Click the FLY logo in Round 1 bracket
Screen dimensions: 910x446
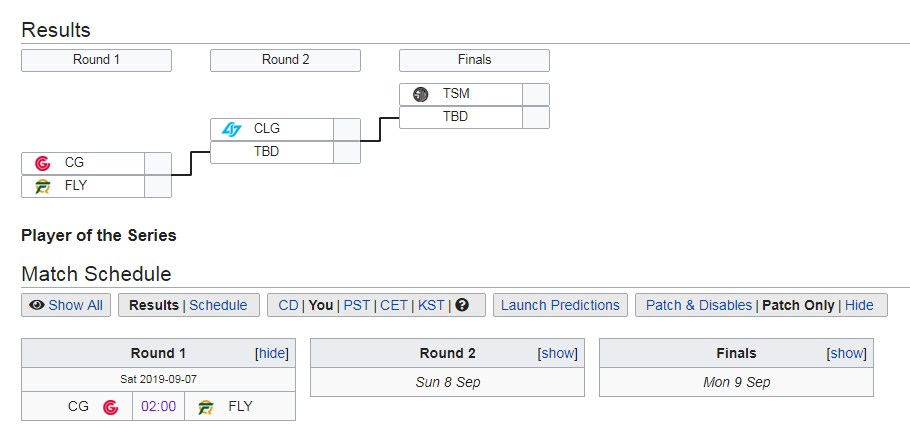pos(42,186)
